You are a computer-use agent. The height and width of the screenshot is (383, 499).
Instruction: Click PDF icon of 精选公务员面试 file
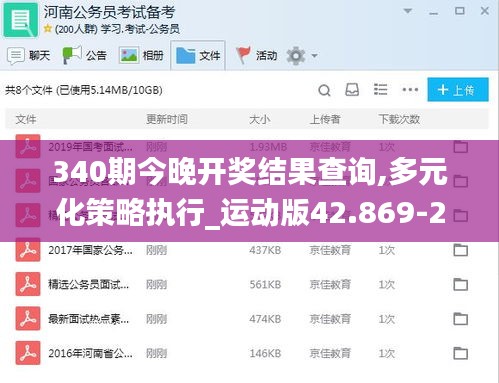click(28, 284)
